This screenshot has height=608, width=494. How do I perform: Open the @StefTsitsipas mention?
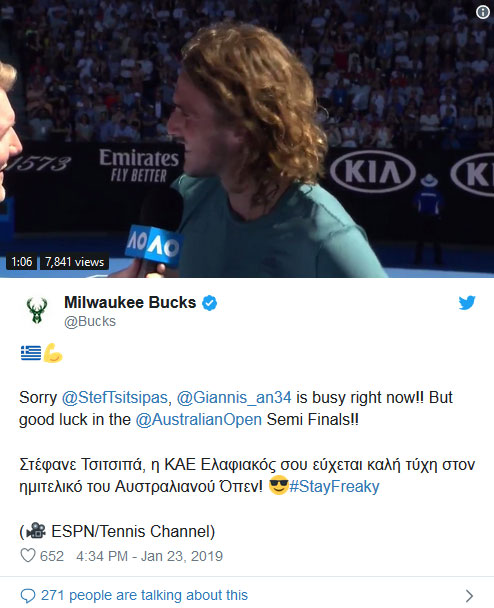(x=115, y=397)
